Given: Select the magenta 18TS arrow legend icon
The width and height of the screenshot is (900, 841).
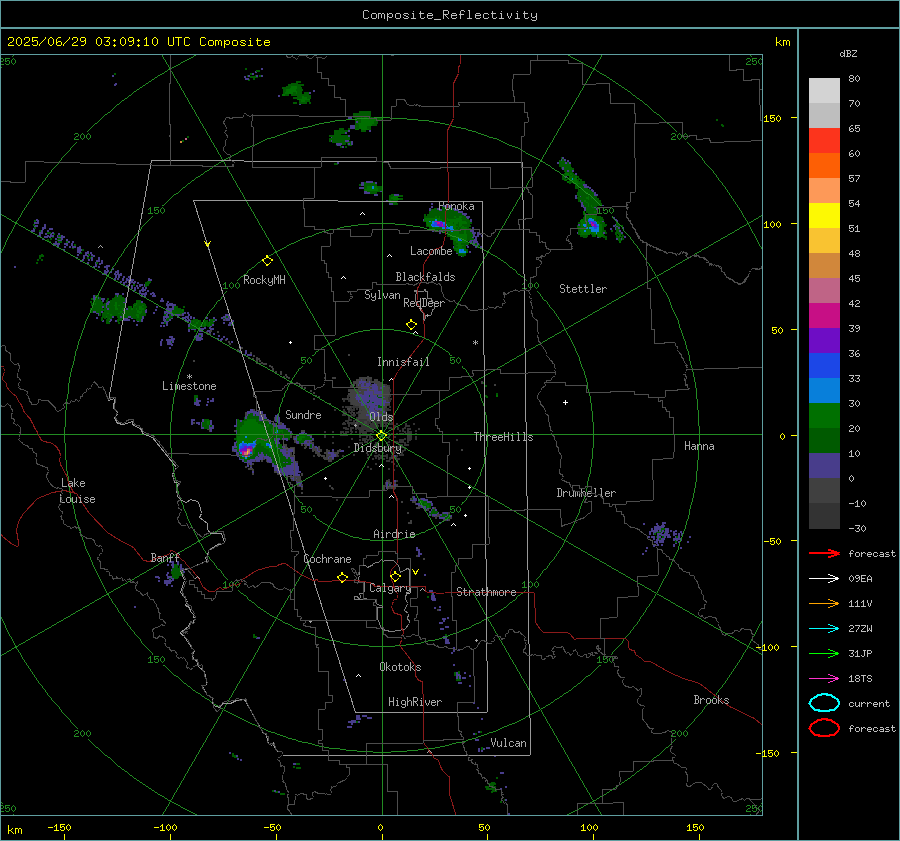Looking at the screenshot, I should coord(824,679).
